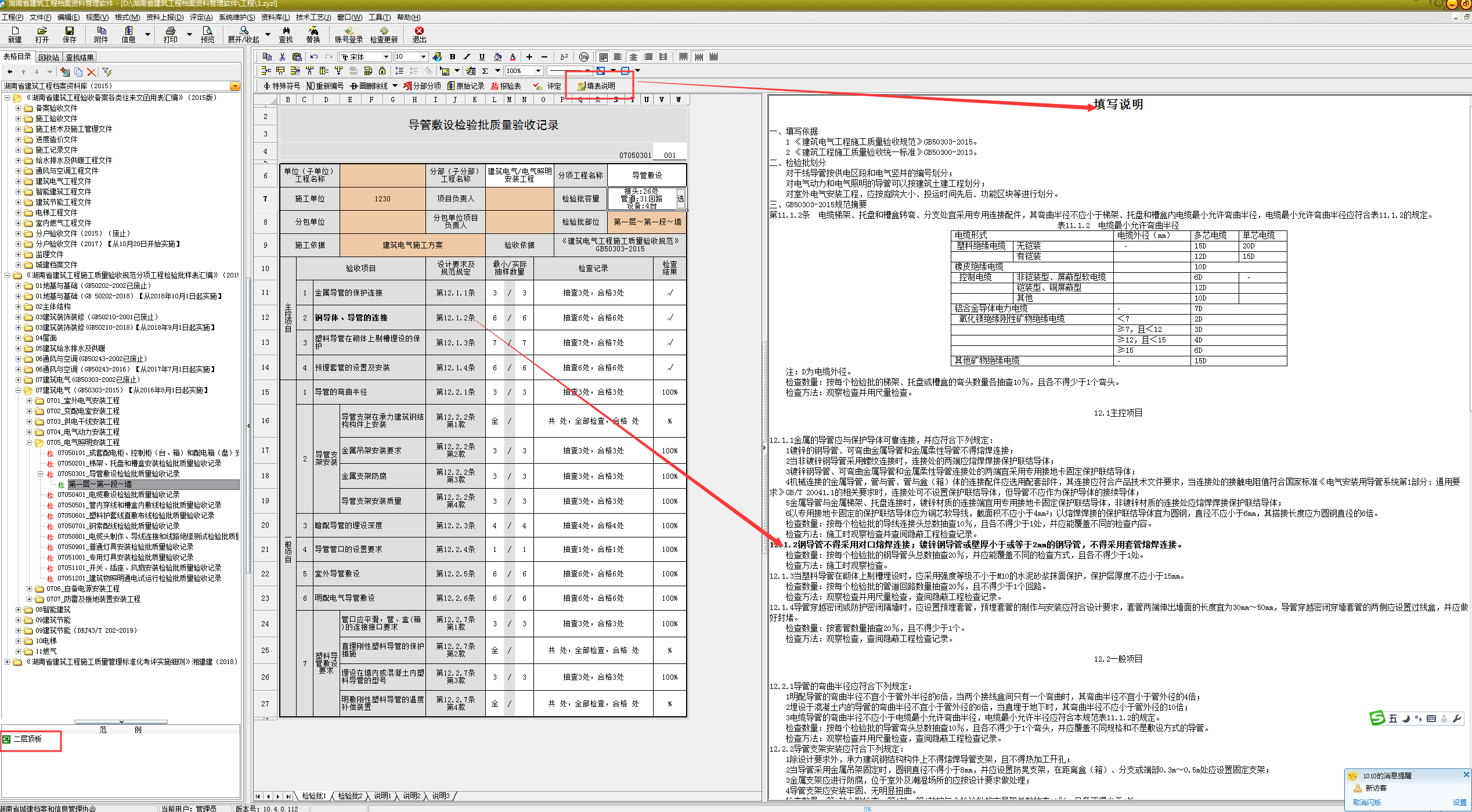The width and height of the screenshot is (1472, 812).
Task: Click the lock cell icon
Action: (x=382, y=71)
